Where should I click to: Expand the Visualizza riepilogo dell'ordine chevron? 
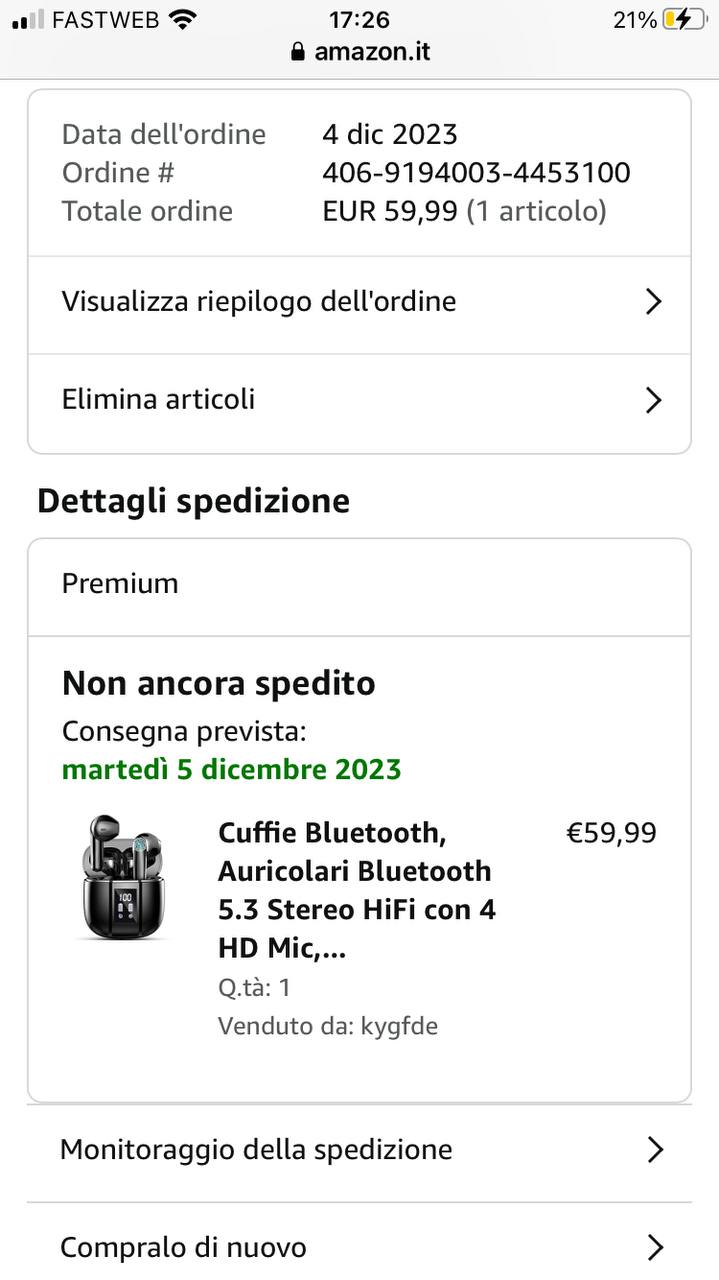click(x=653, y=302)
